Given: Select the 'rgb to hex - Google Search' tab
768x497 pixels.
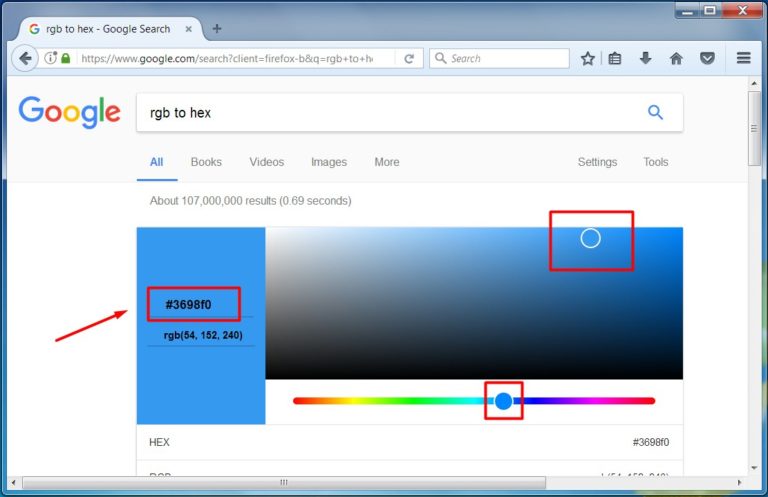Looking at the screenshot, I should (x=110, y=29).
